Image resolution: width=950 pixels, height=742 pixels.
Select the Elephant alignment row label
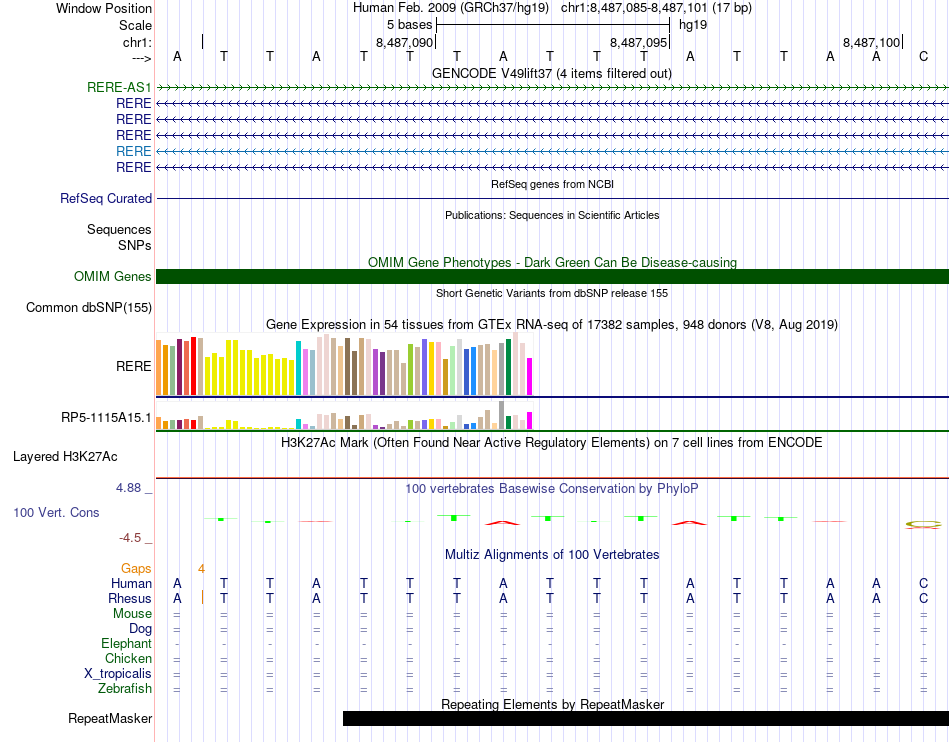coord(126,643)
